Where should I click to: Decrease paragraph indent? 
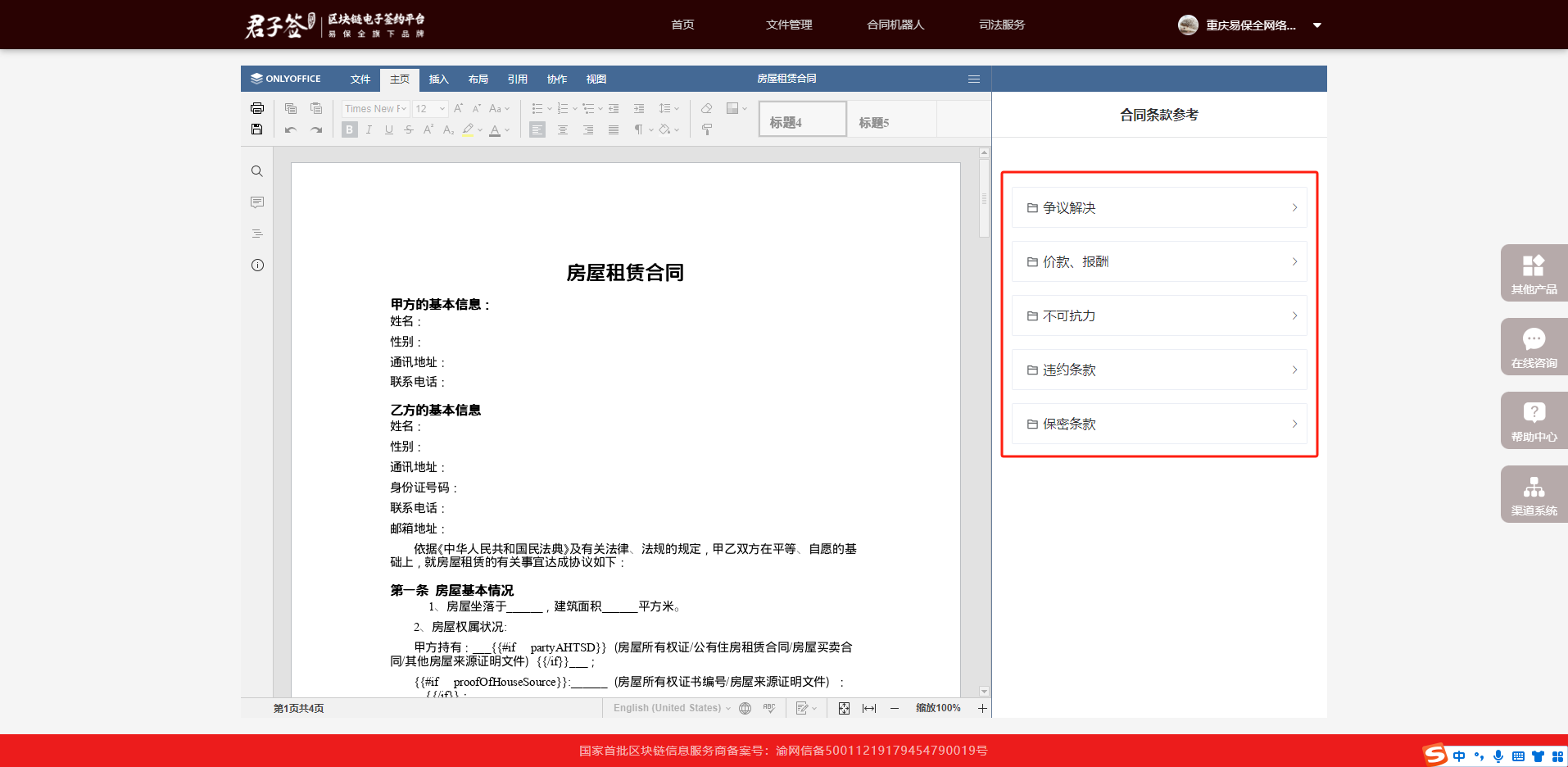click(614, 108)
